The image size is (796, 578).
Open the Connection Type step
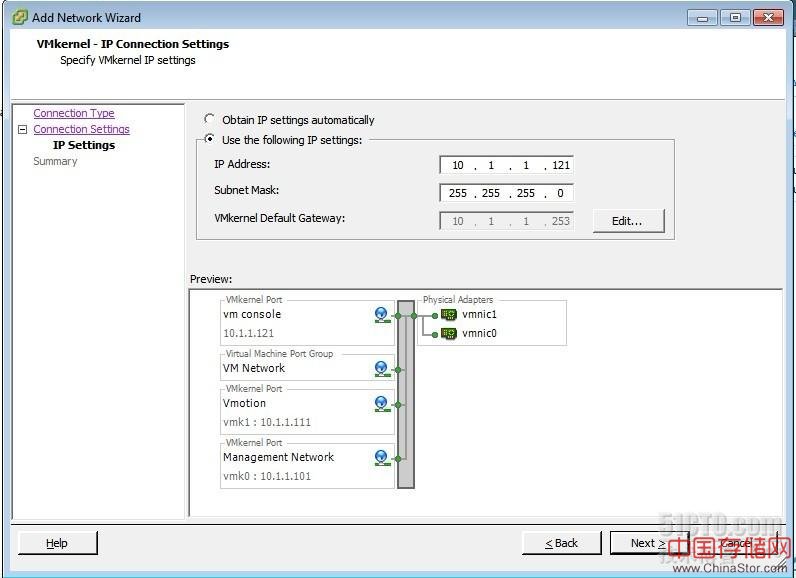point(74,113)
